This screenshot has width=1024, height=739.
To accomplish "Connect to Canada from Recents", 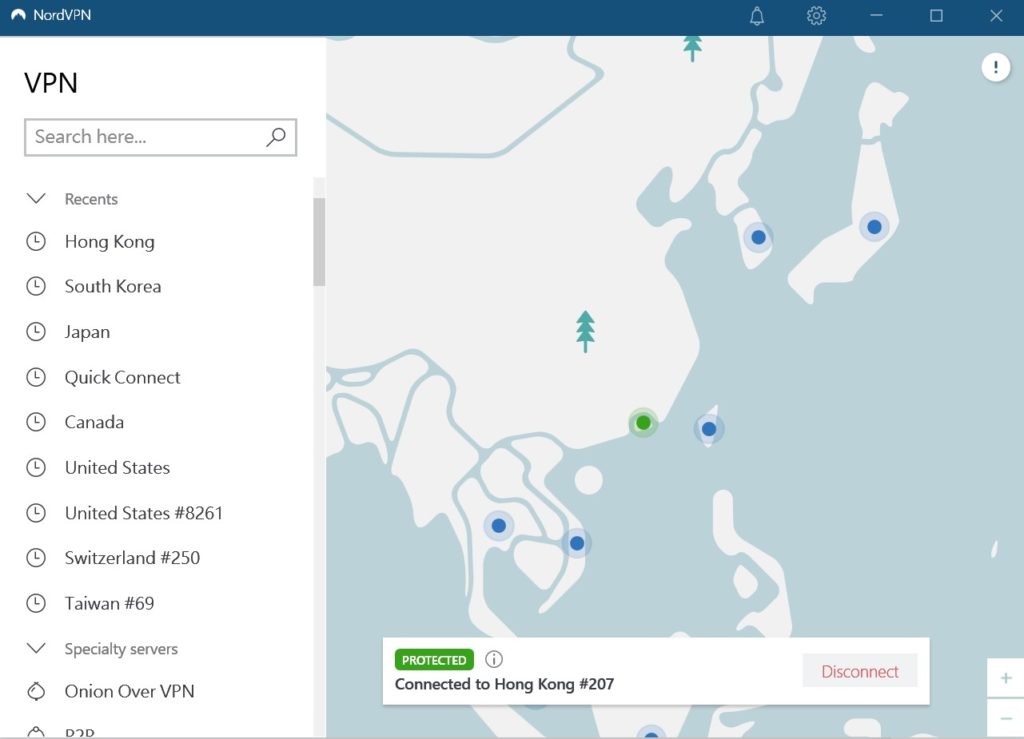I will 94,422.
